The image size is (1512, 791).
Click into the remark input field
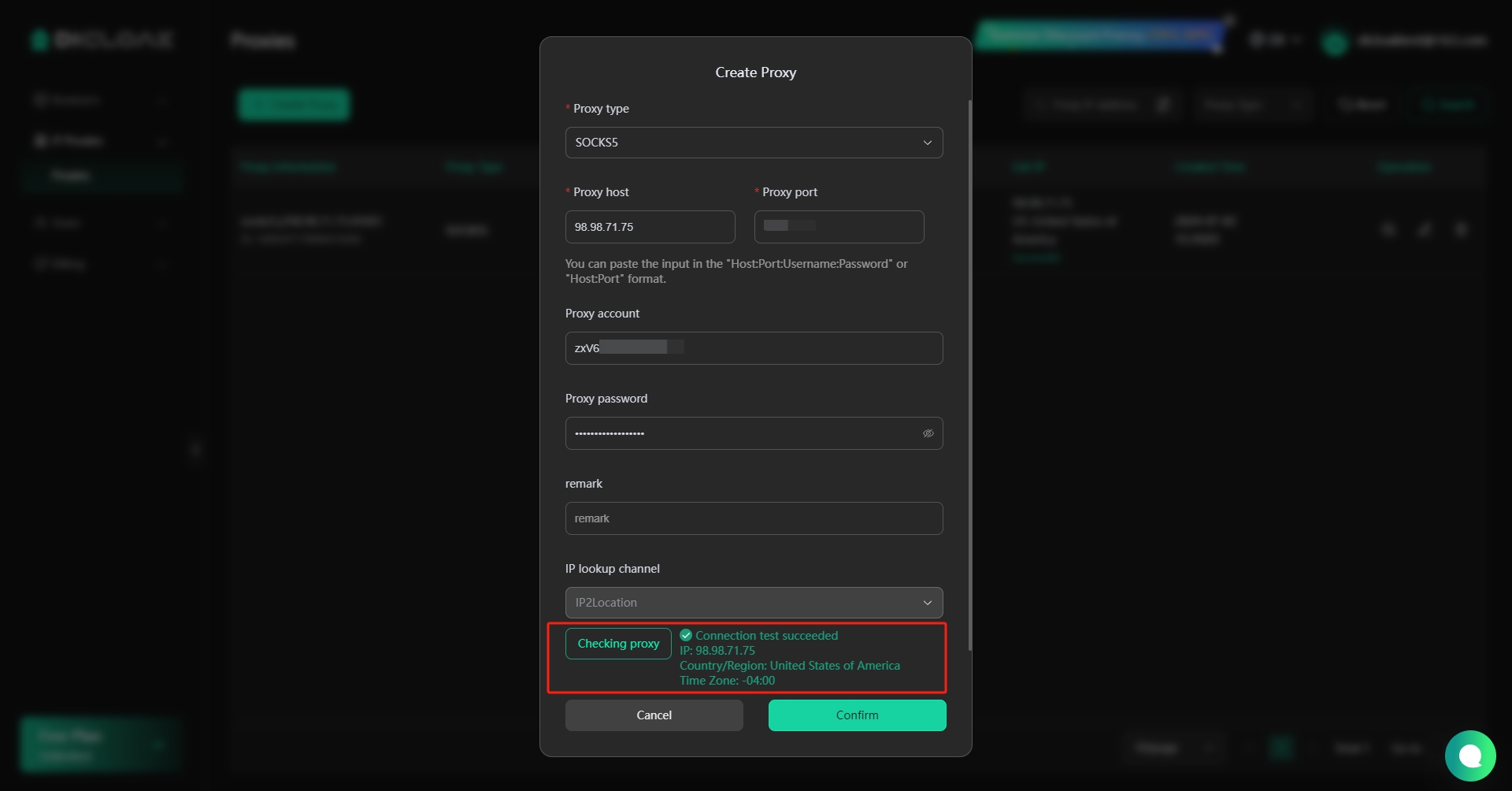[x=754, y=518]
